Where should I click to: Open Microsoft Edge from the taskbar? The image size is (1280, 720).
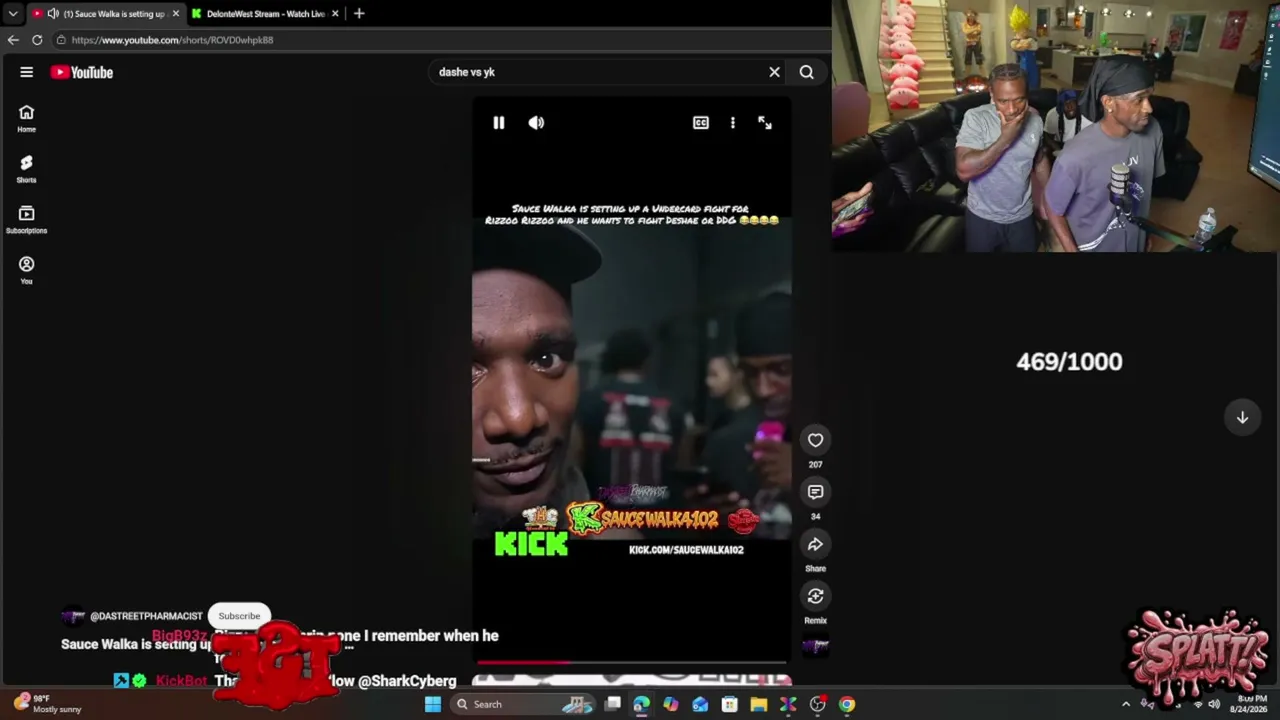[642, 704]
